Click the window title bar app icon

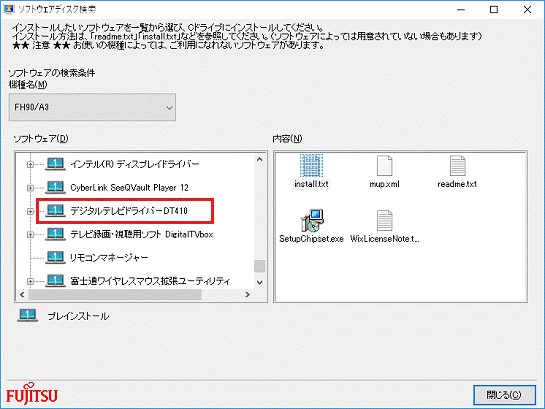pyautogui.click(x=8, y=9)
